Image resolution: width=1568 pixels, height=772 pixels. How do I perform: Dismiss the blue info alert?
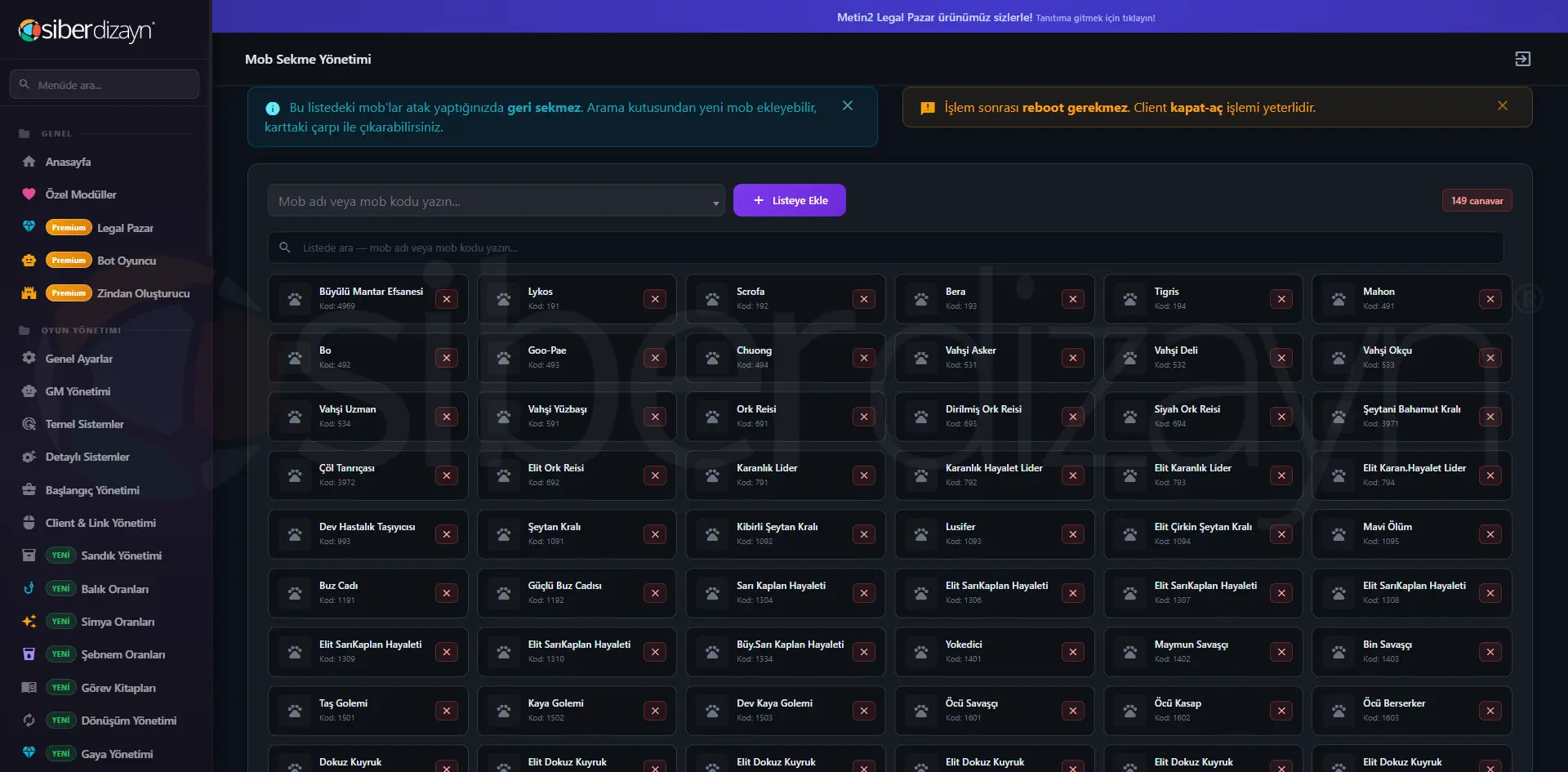[848, 105]
